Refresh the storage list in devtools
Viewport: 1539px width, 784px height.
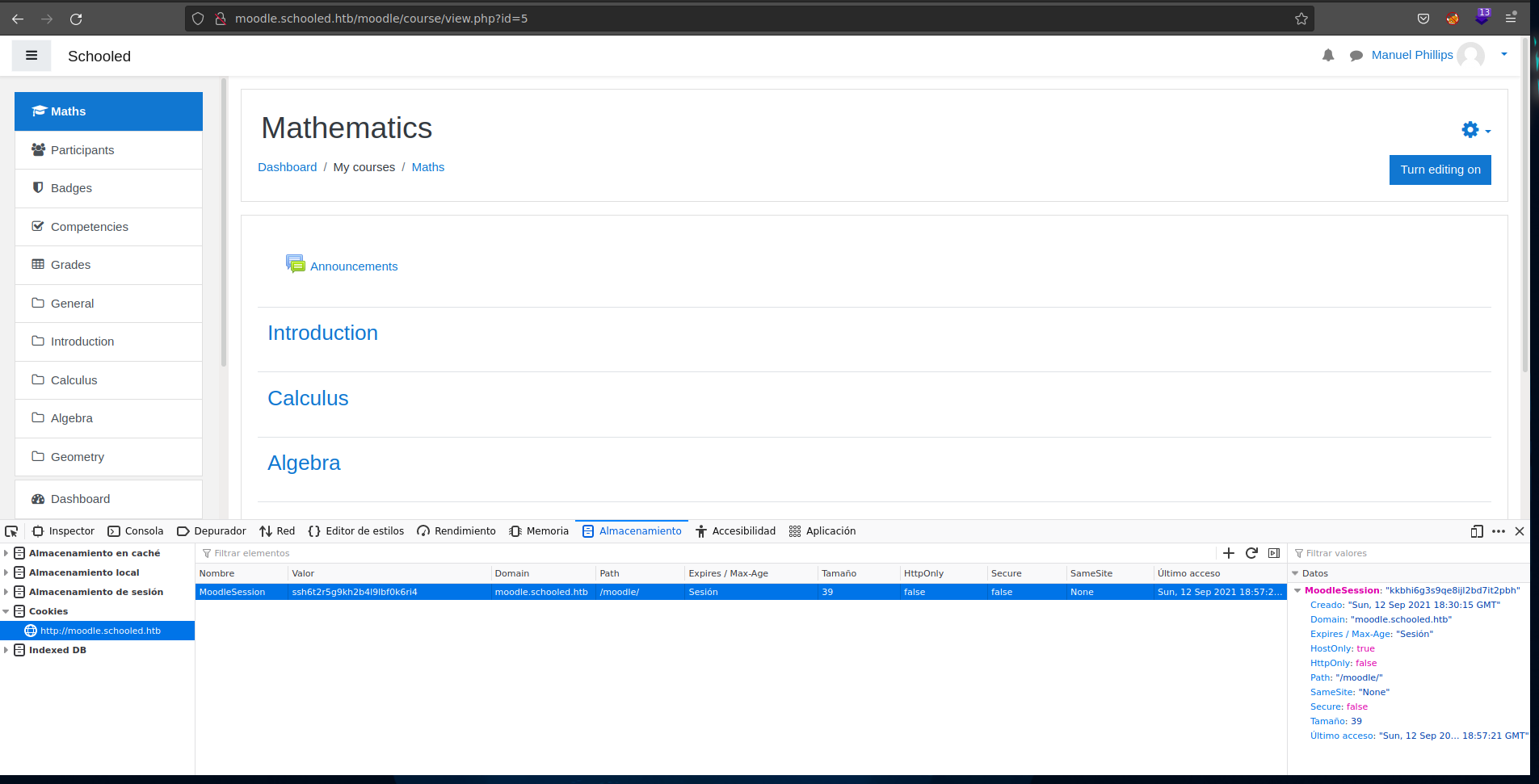coord(1251,553)
